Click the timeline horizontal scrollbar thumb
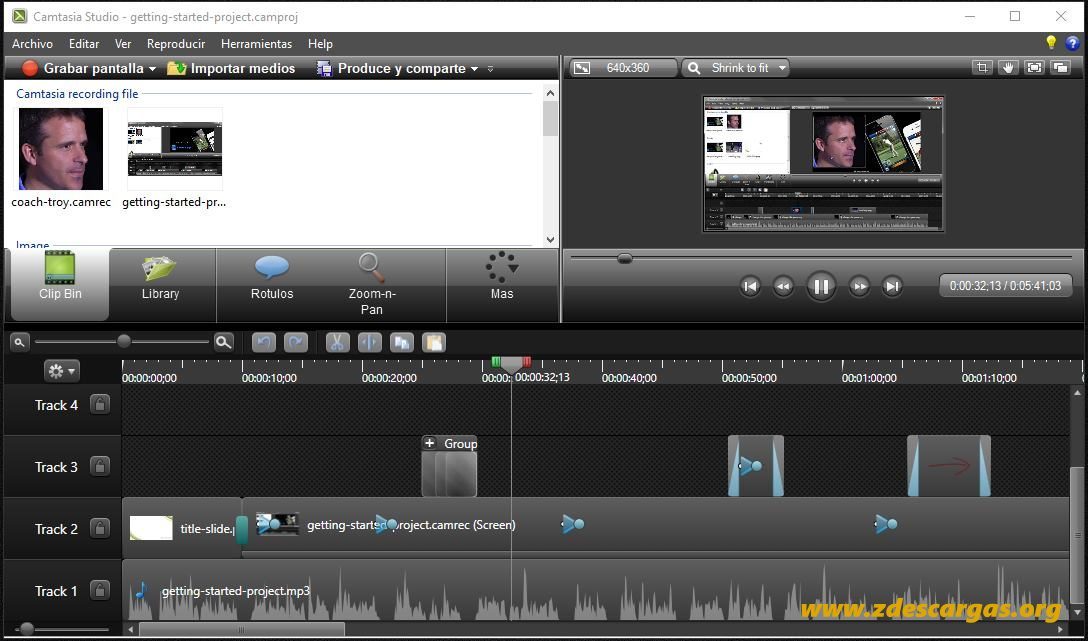Viewport: 1088px width, 641px height. click(x=241, y=630)
